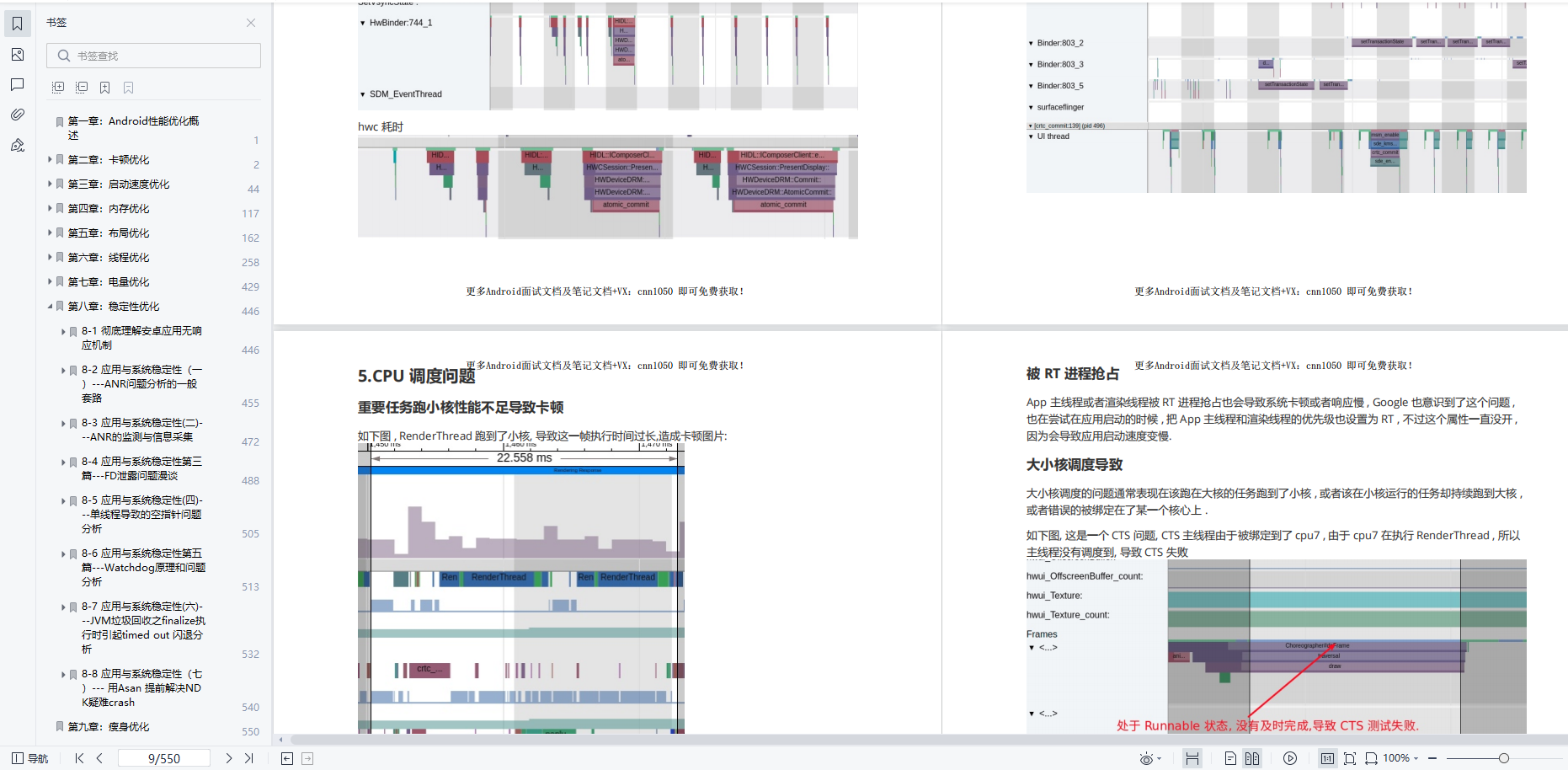1568x770 pixels.
Task: Click the zoom slider handle
Action: click(x=1504, y=758)
